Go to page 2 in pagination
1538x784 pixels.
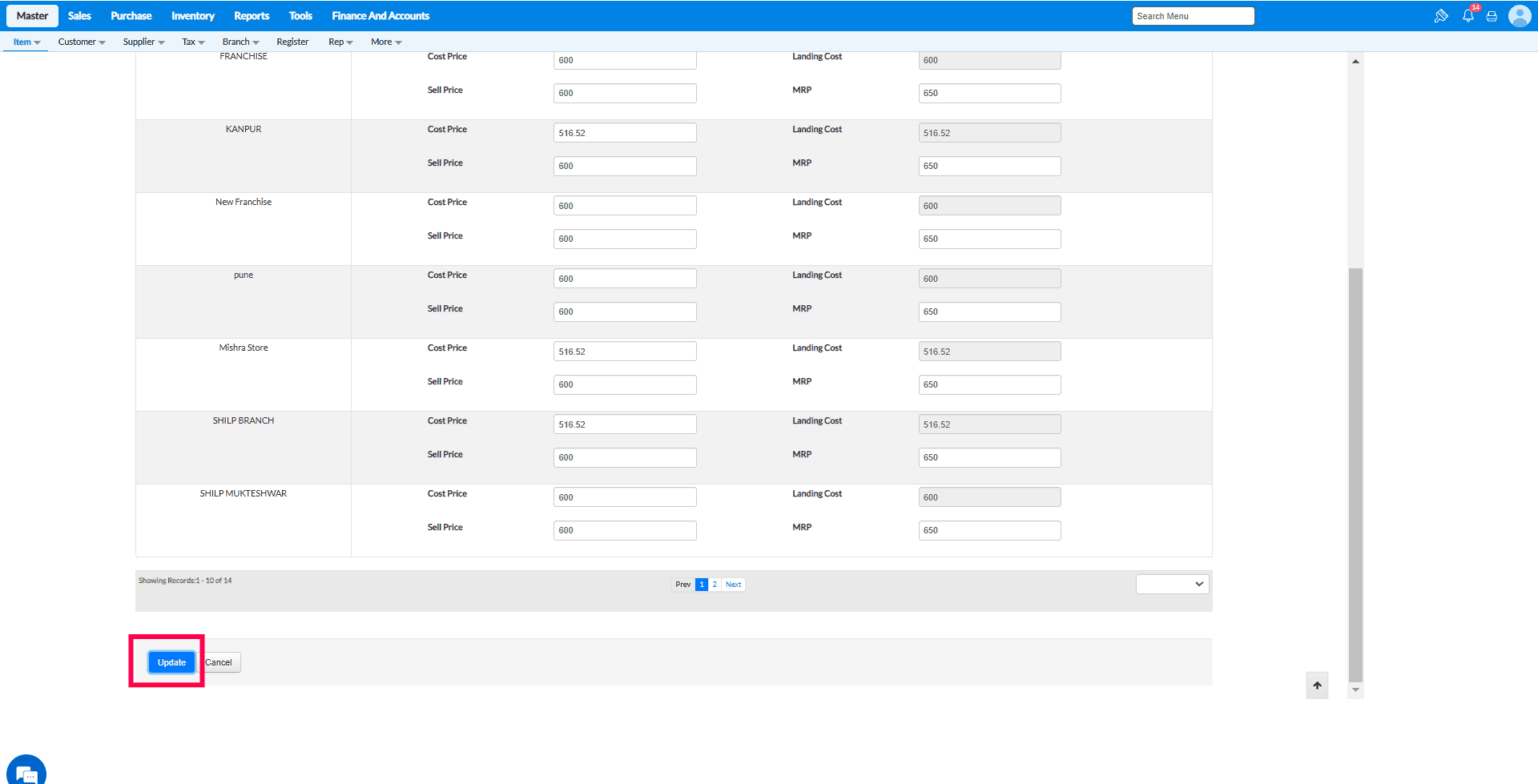(715, 585)
